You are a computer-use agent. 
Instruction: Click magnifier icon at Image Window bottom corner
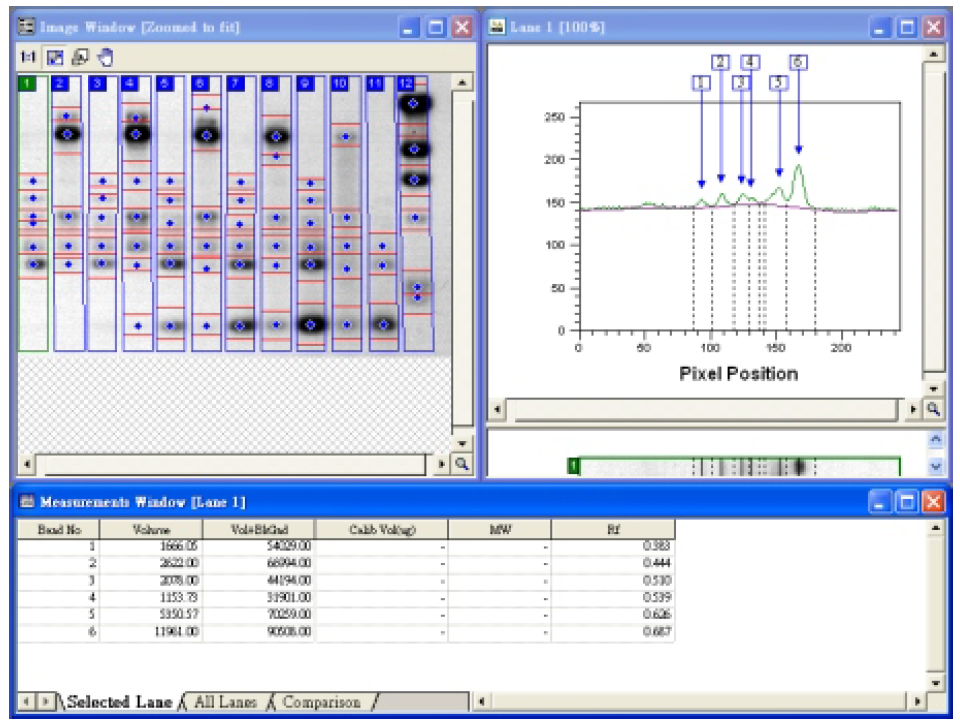462,464
